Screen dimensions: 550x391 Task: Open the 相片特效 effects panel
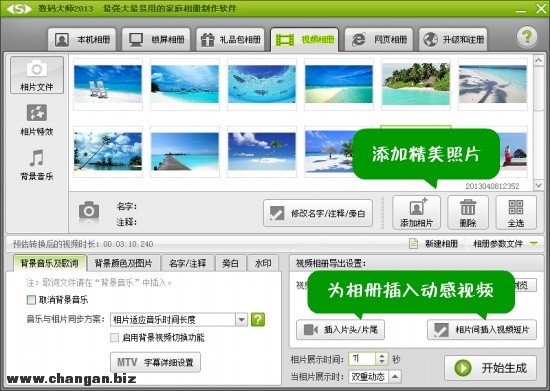[x=37, y=120]
